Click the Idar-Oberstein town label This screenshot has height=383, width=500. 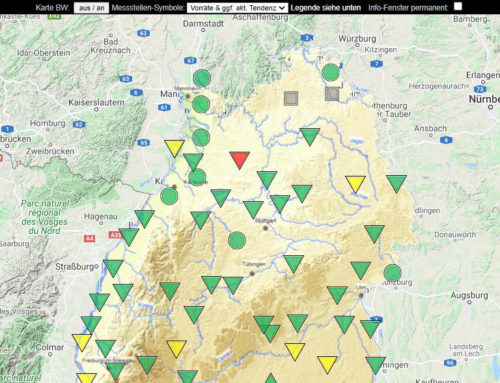point(44,53)
